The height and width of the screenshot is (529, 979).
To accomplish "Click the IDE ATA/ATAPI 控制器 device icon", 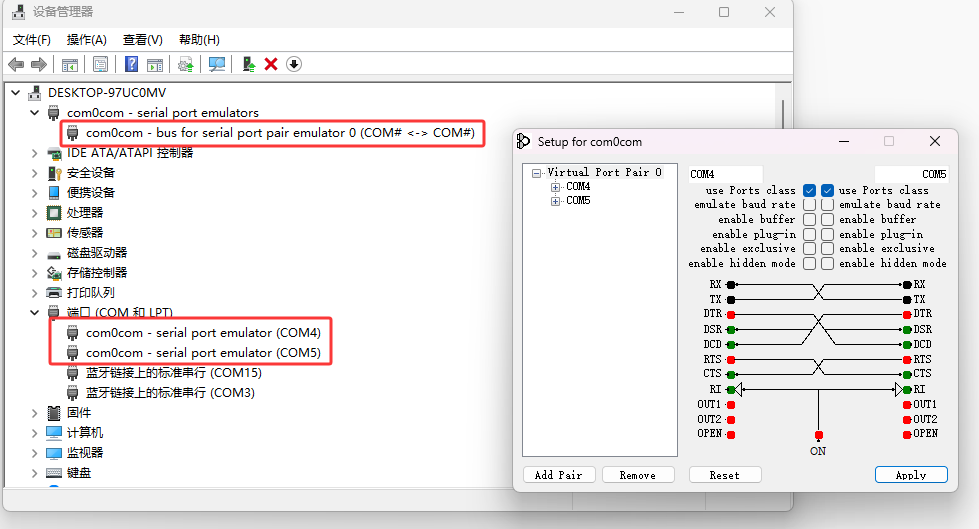I will coord(54,153).
